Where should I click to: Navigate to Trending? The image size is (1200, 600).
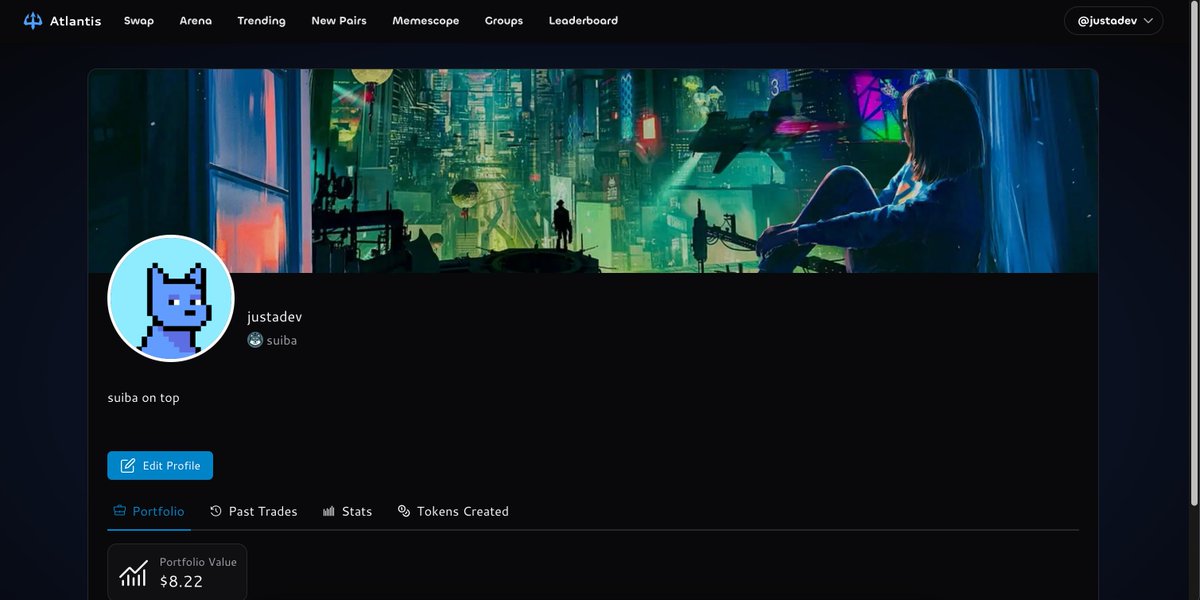[261, 21]
